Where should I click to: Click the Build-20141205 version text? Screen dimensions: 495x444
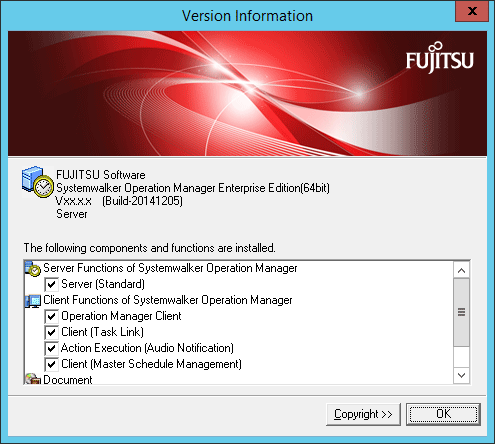(142, 201)
